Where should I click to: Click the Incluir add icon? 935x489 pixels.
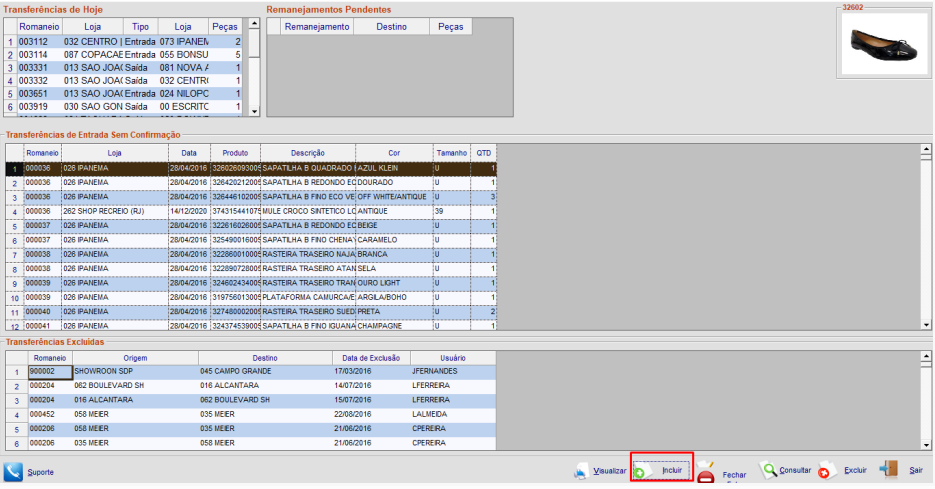(641, 470)
